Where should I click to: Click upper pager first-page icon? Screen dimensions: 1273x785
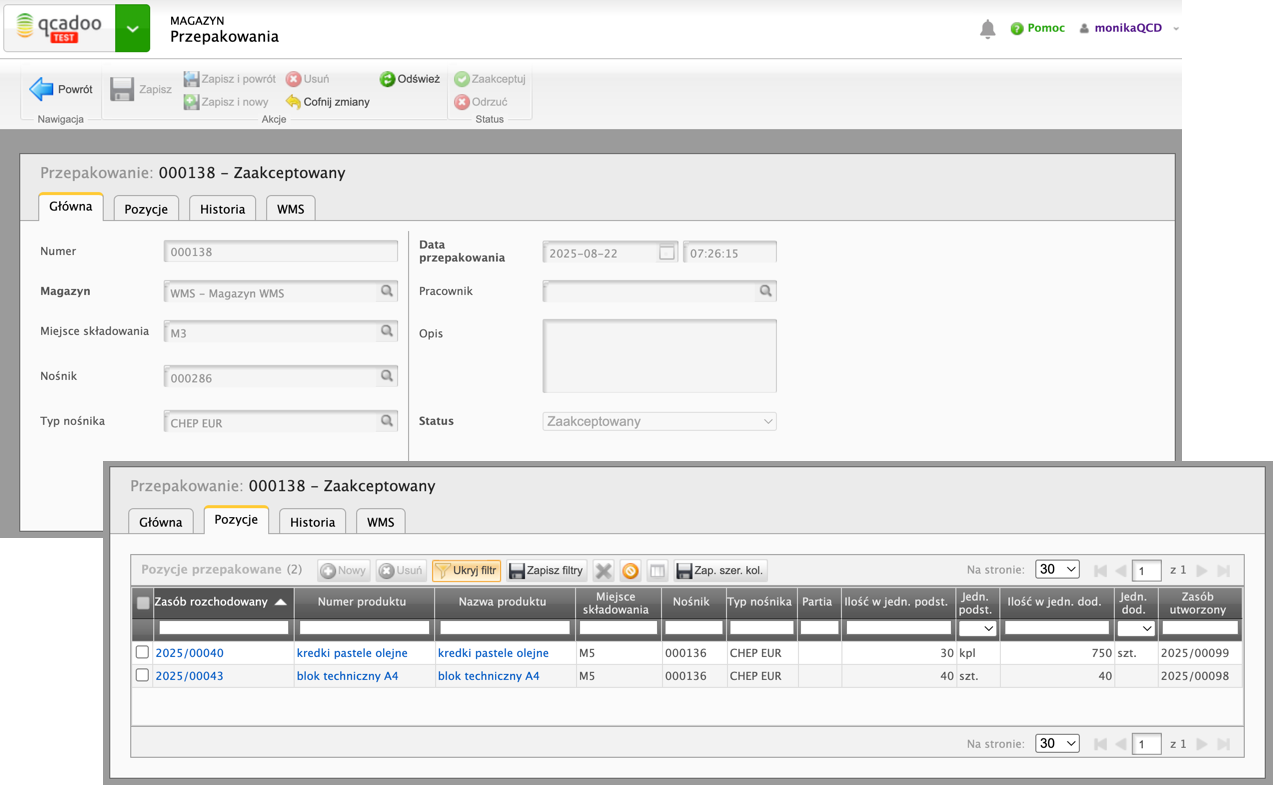1100,570
